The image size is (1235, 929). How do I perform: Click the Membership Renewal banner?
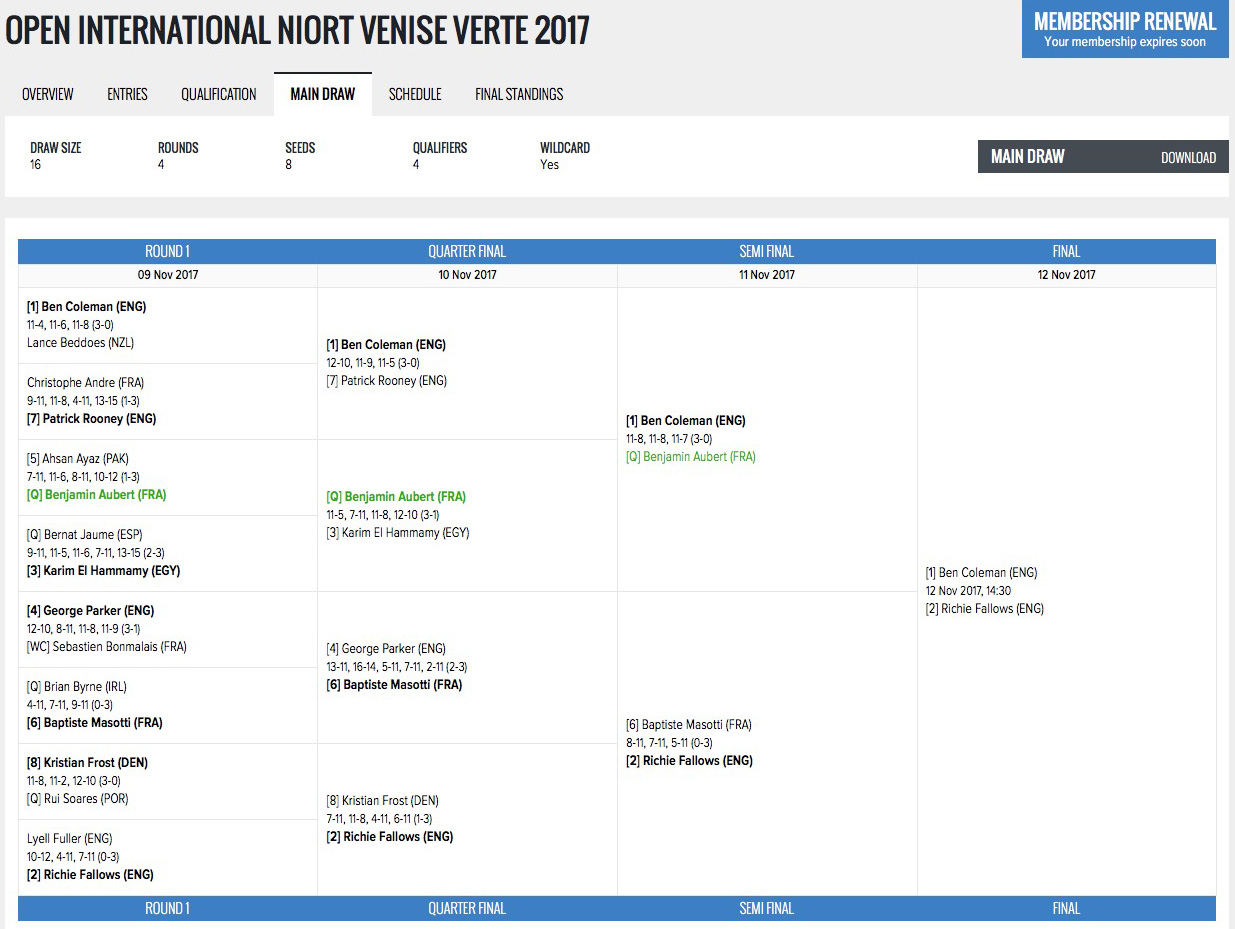tap(1124, 29)
